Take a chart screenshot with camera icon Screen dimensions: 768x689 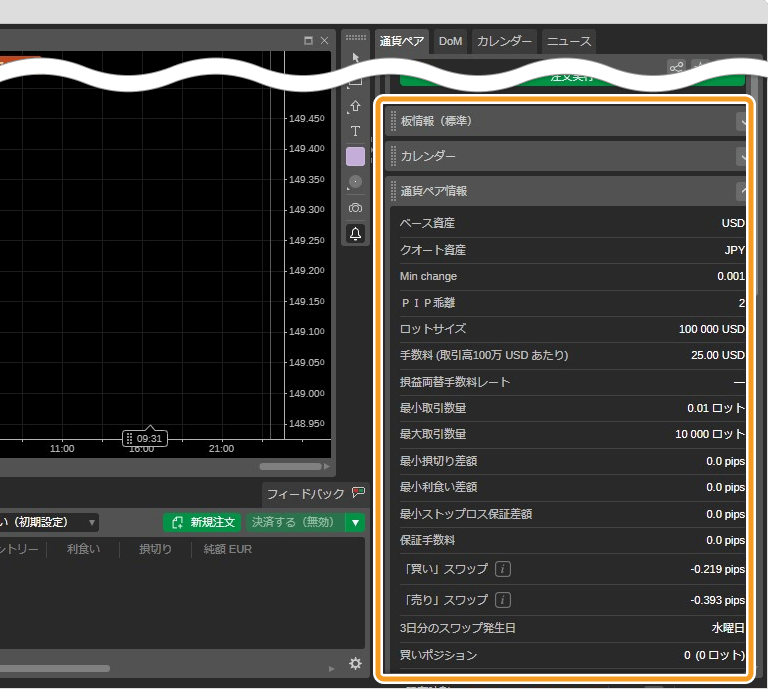[356, 208]
